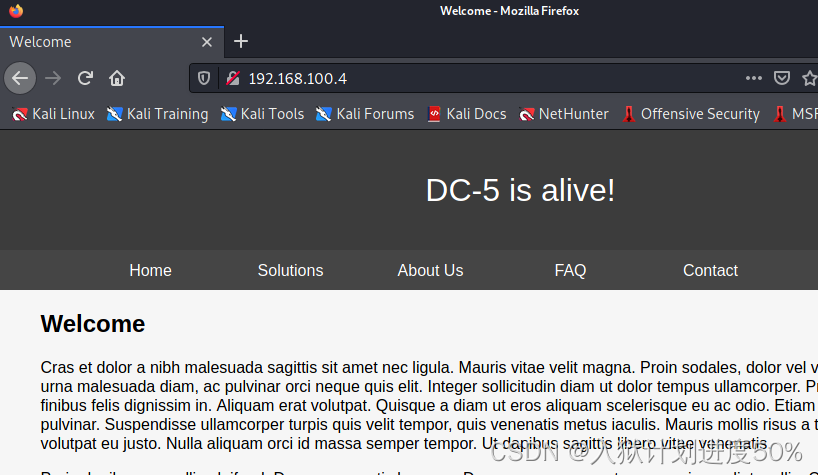Close the Welcome tab
The width and height of the screenshot is (818, 475).
coord(207,42)
